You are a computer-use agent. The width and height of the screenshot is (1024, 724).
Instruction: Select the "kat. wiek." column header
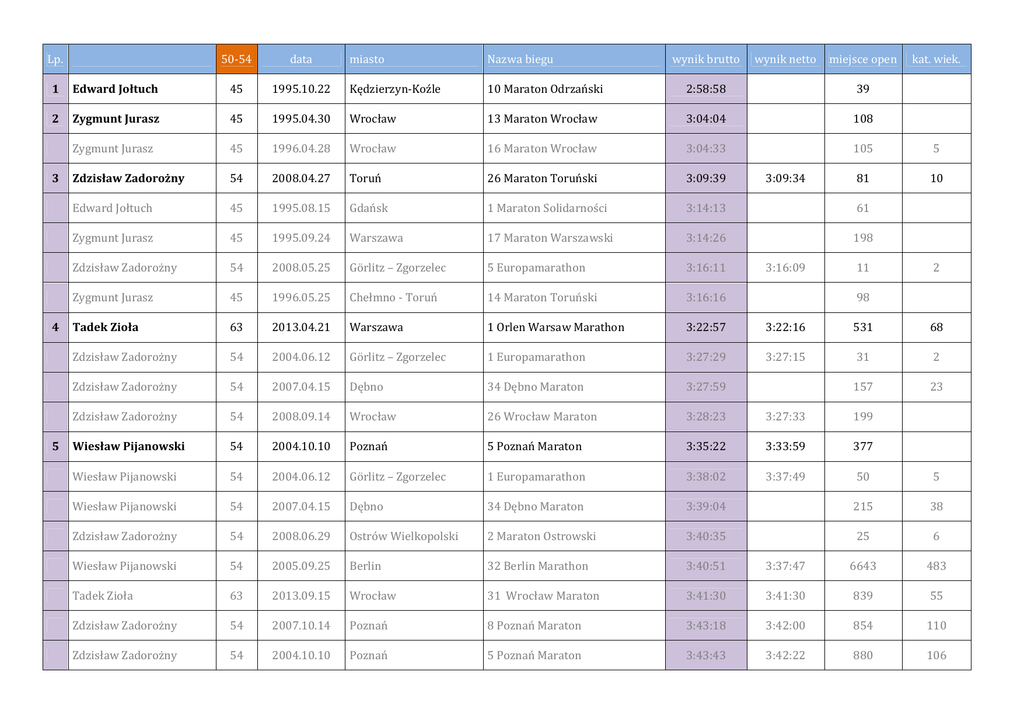coord(936,59)
